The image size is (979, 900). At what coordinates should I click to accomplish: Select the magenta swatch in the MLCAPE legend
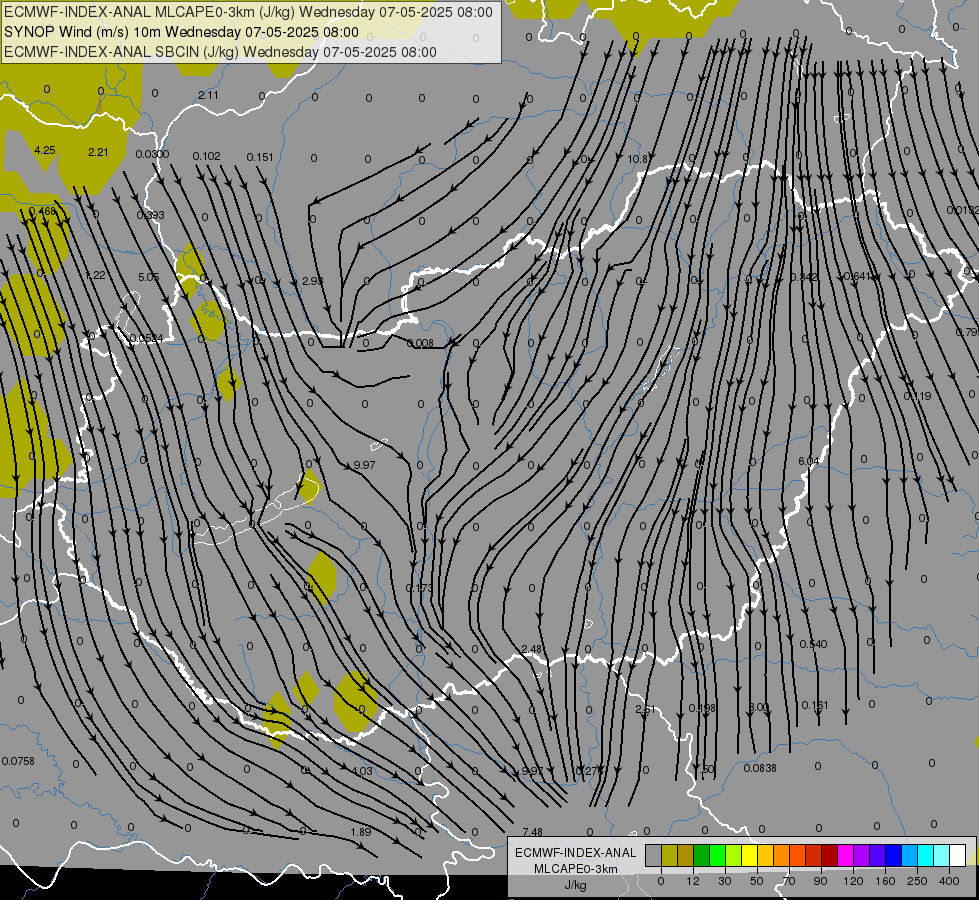click(846, 855)
